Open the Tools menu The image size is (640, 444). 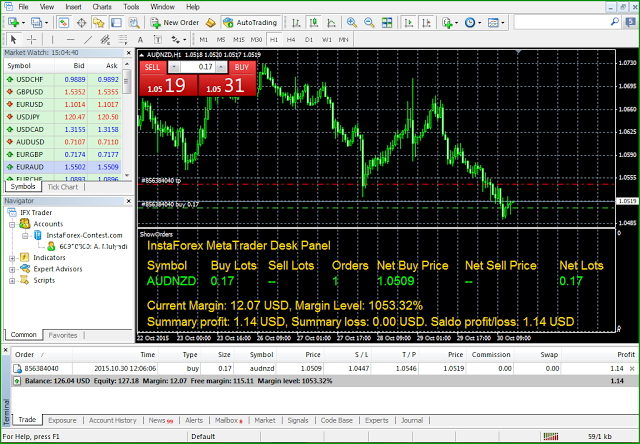tap(131, 7)
